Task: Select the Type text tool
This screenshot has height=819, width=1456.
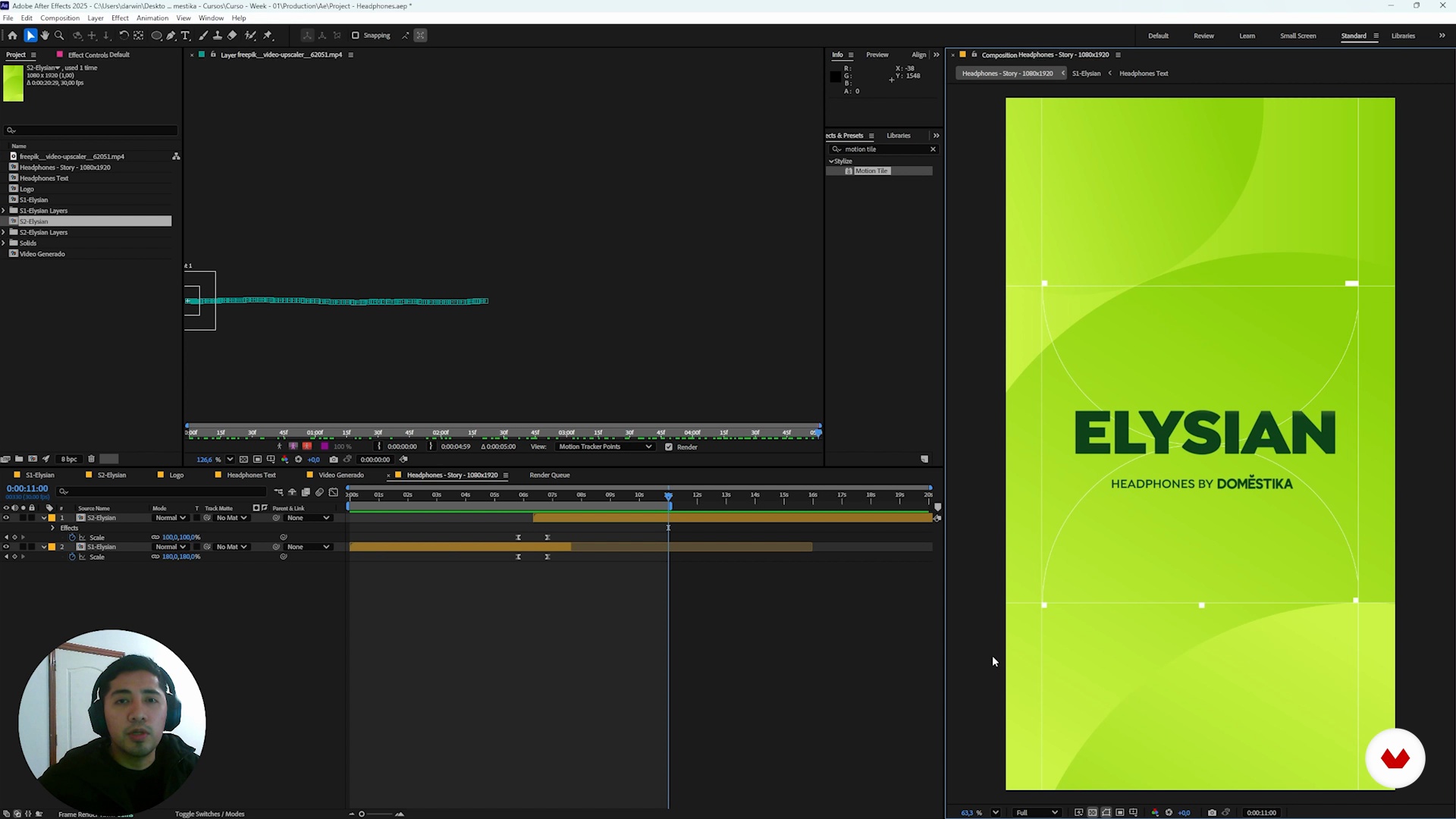Action: click(186, 36)
